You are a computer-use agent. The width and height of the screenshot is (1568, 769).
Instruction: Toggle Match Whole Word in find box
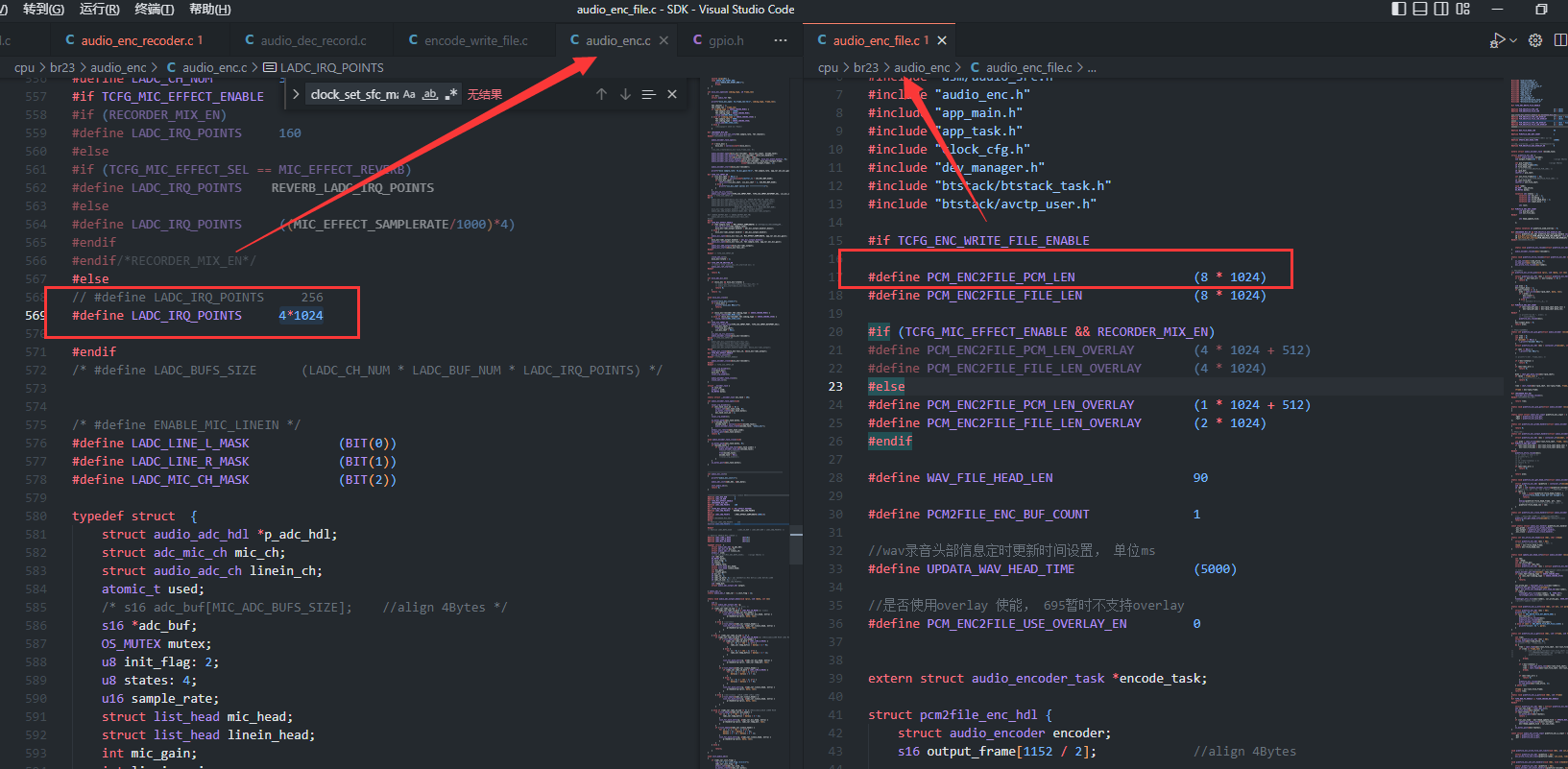pyautogui.click(x=430, y=94)
